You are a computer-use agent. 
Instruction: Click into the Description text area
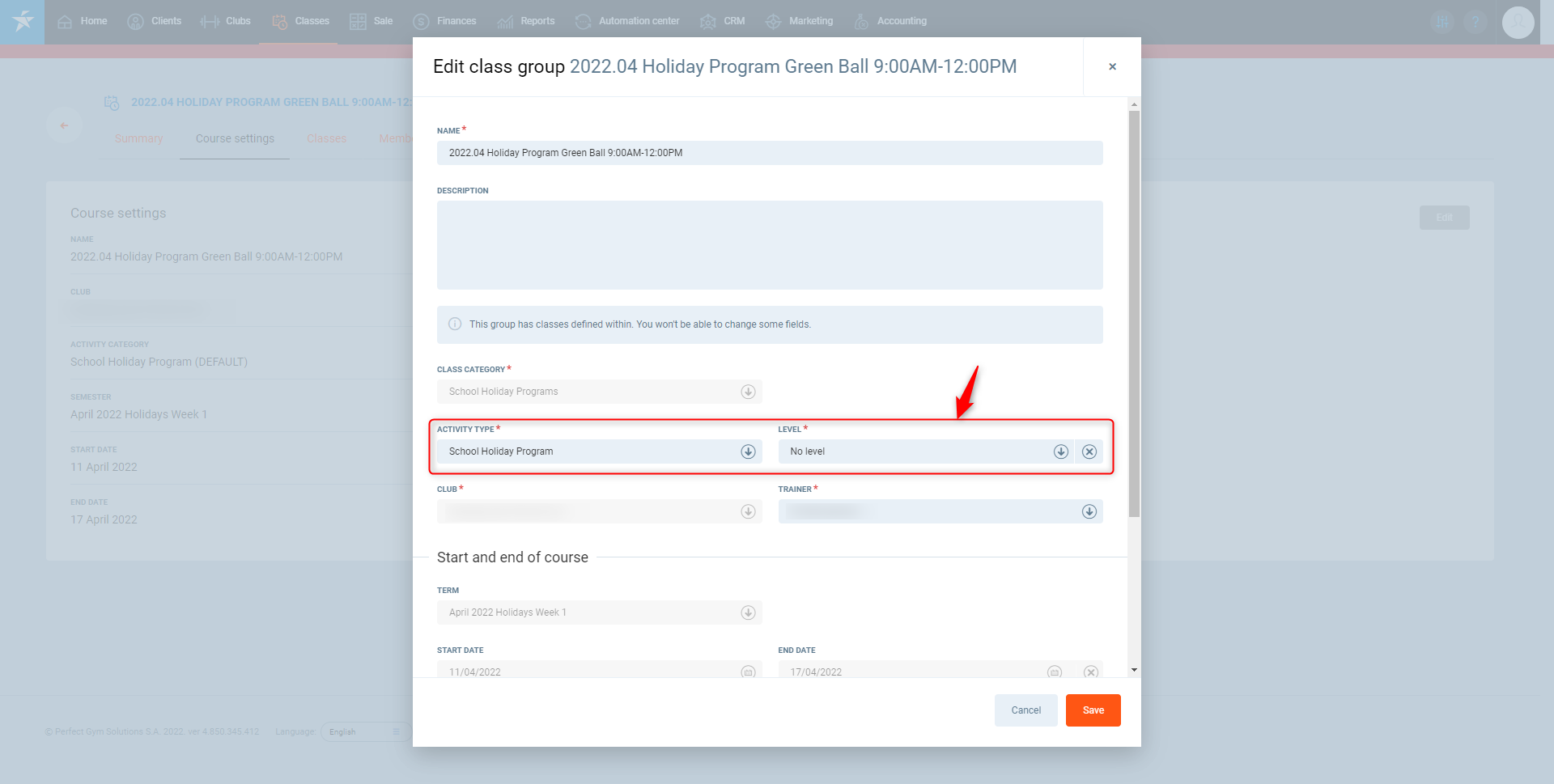[769, 245]
